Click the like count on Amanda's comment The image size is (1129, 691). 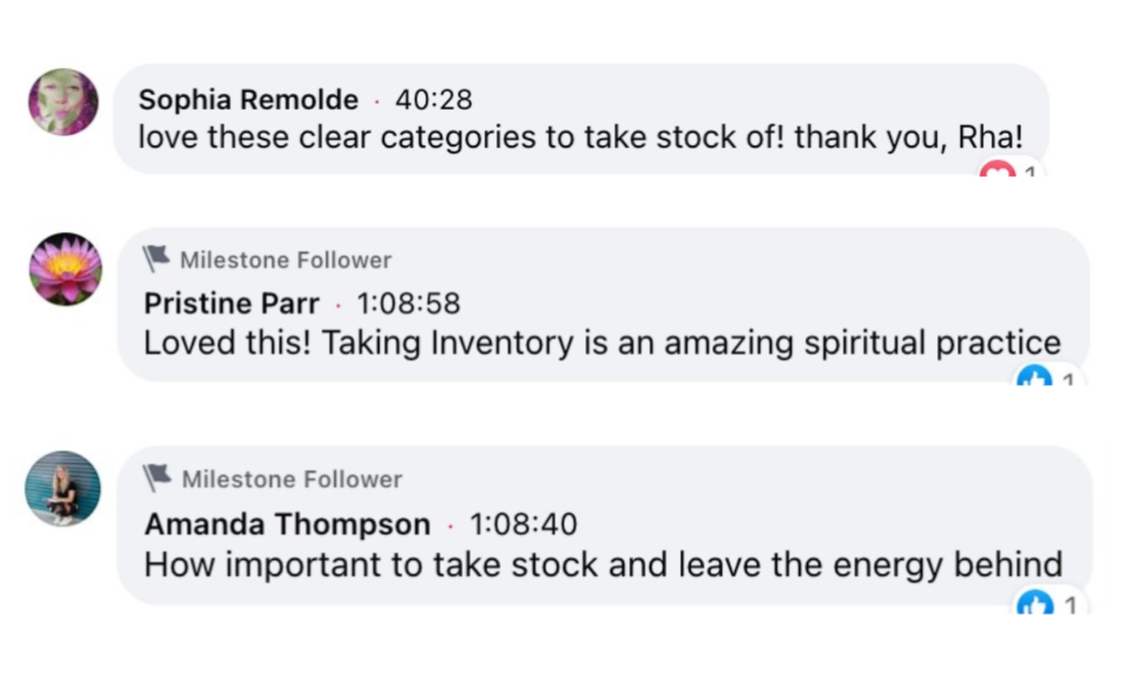pos(1069,604)
